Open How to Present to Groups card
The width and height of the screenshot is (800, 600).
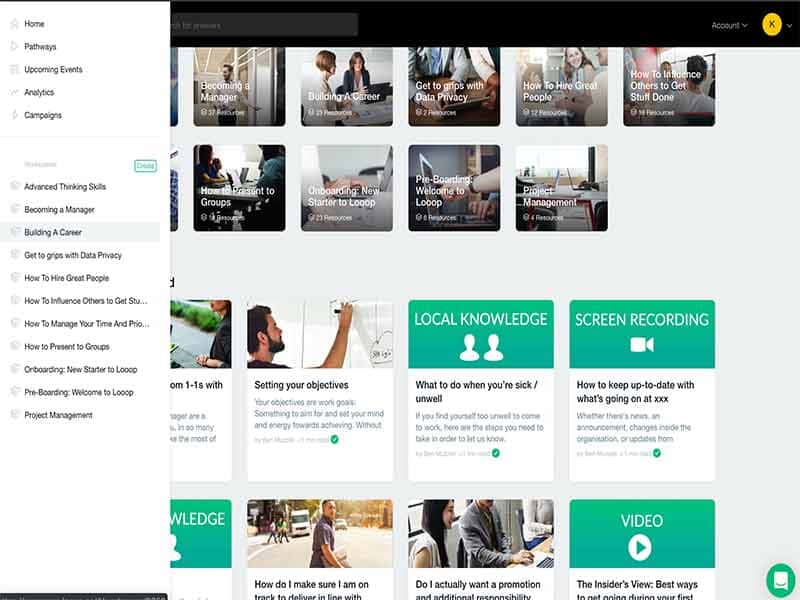click(x=239, y=188)
